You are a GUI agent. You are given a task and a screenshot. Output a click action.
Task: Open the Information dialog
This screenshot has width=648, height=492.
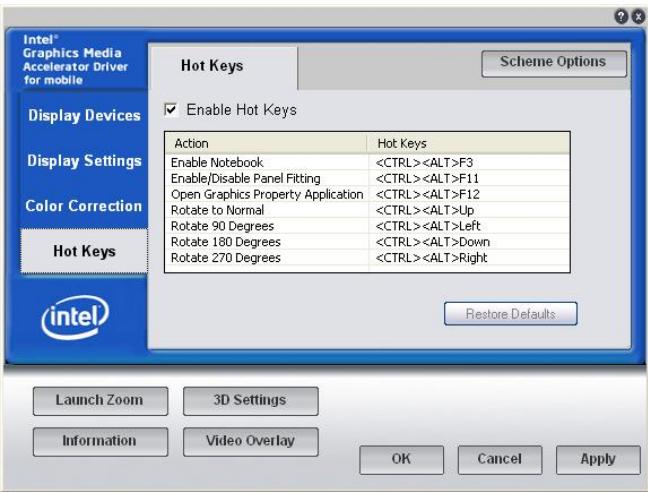coord(100,442)
